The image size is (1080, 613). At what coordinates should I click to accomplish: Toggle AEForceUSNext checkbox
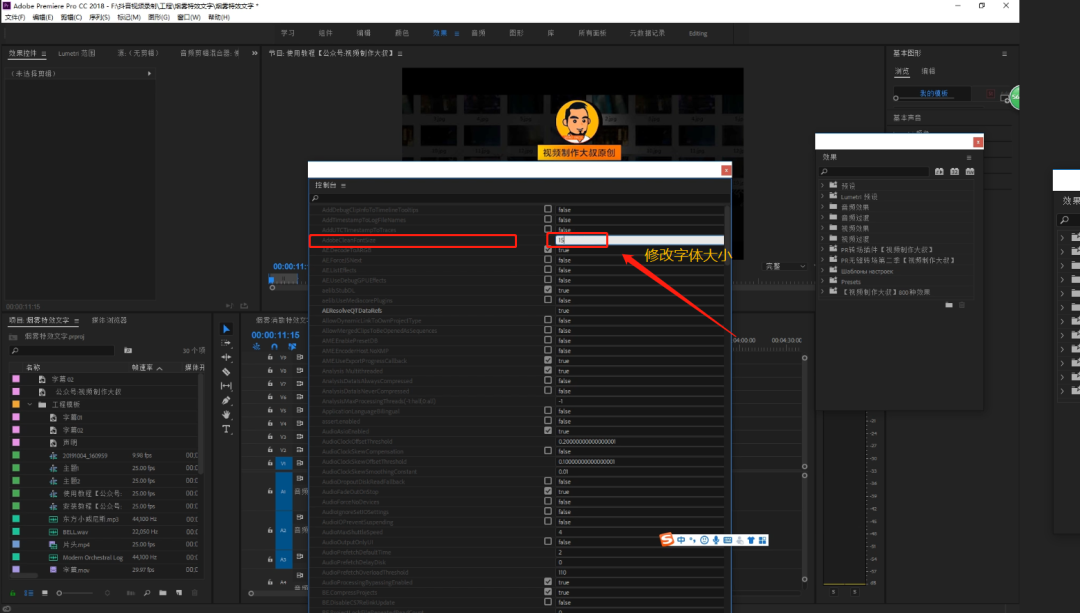(548, 260)
